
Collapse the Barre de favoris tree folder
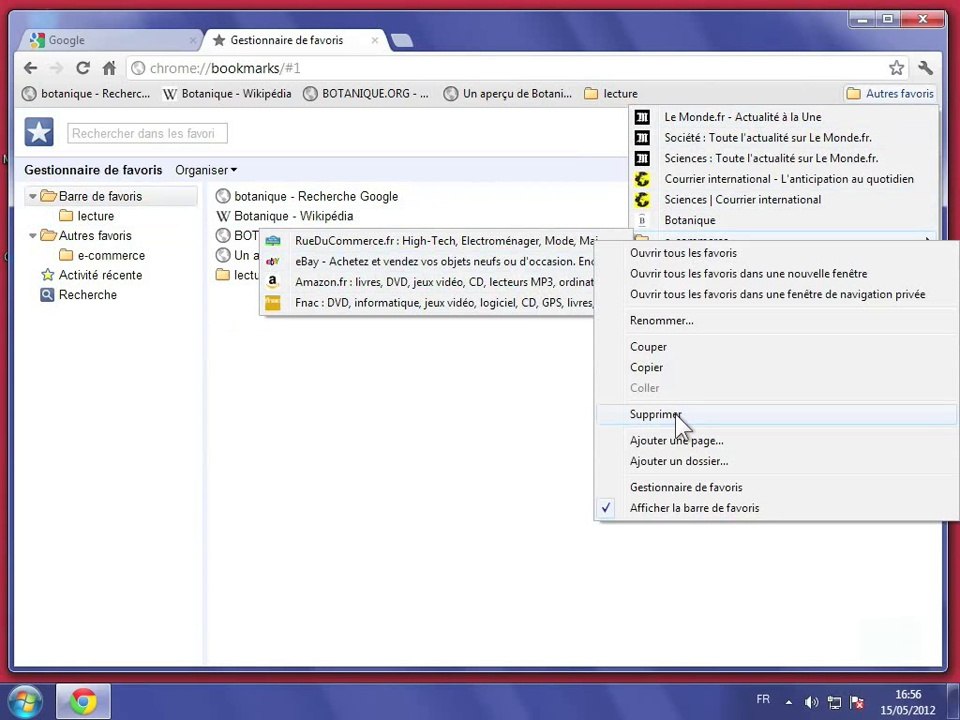[32, 197]
